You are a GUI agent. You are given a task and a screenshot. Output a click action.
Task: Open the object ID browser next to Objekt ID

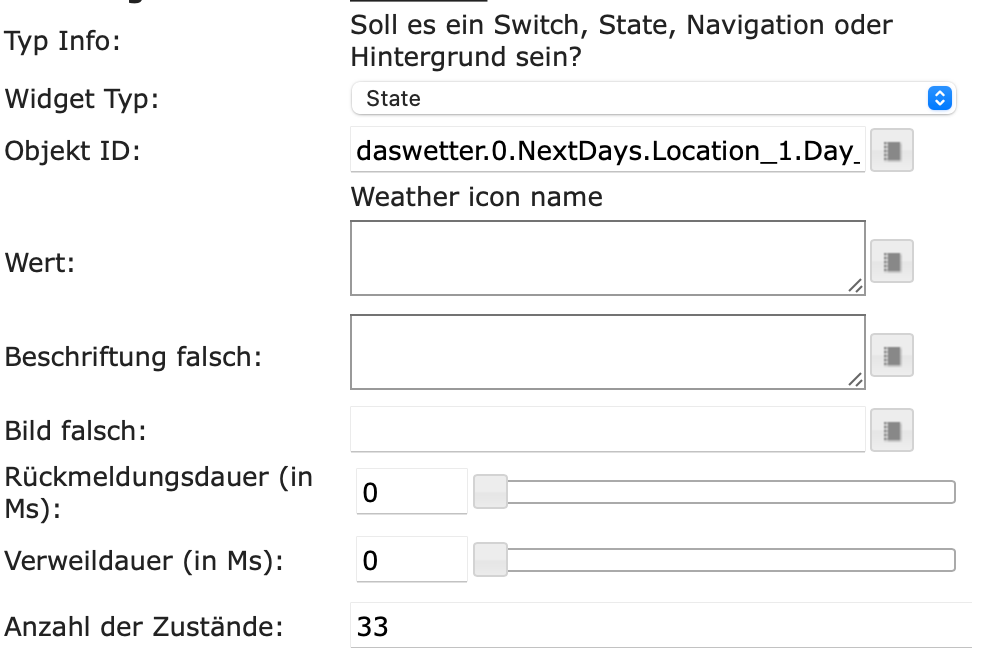892,152
